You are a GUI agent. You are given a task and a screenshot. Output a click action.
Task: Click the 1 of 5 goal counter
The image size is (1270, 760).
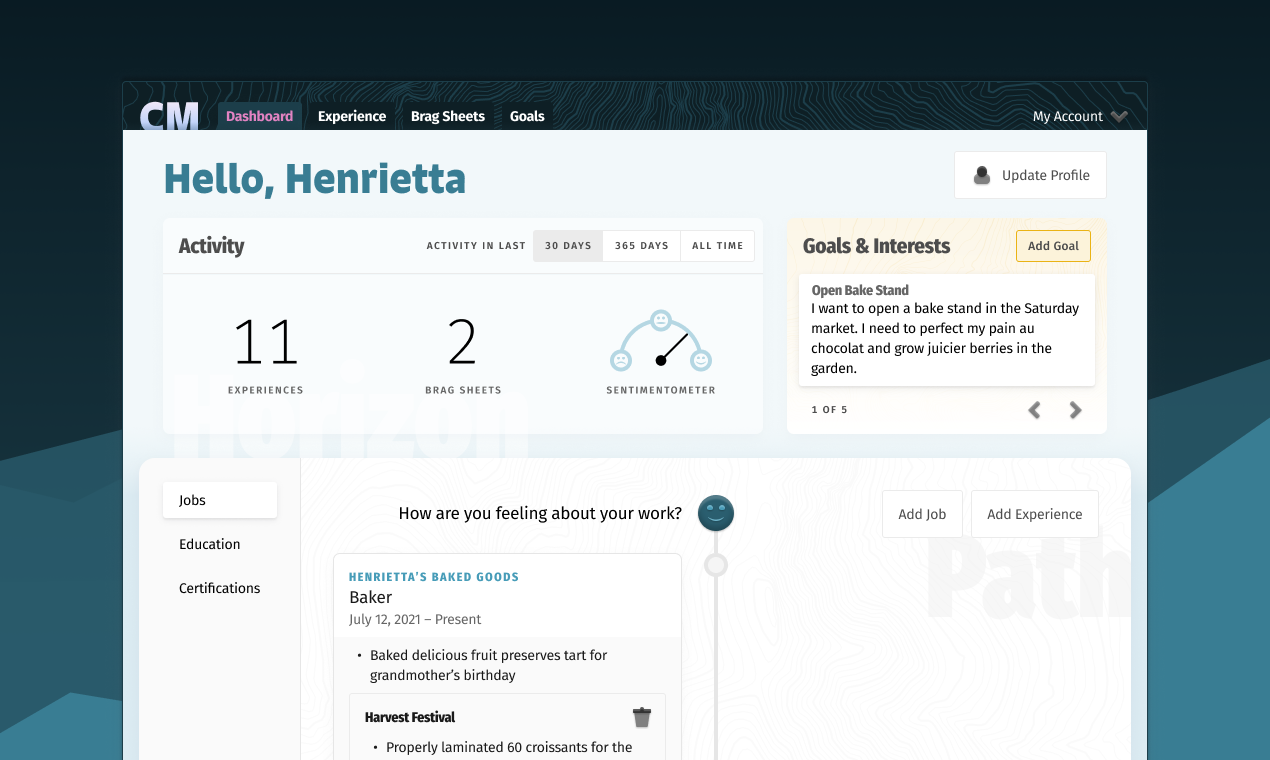click(x=829, y=410)
